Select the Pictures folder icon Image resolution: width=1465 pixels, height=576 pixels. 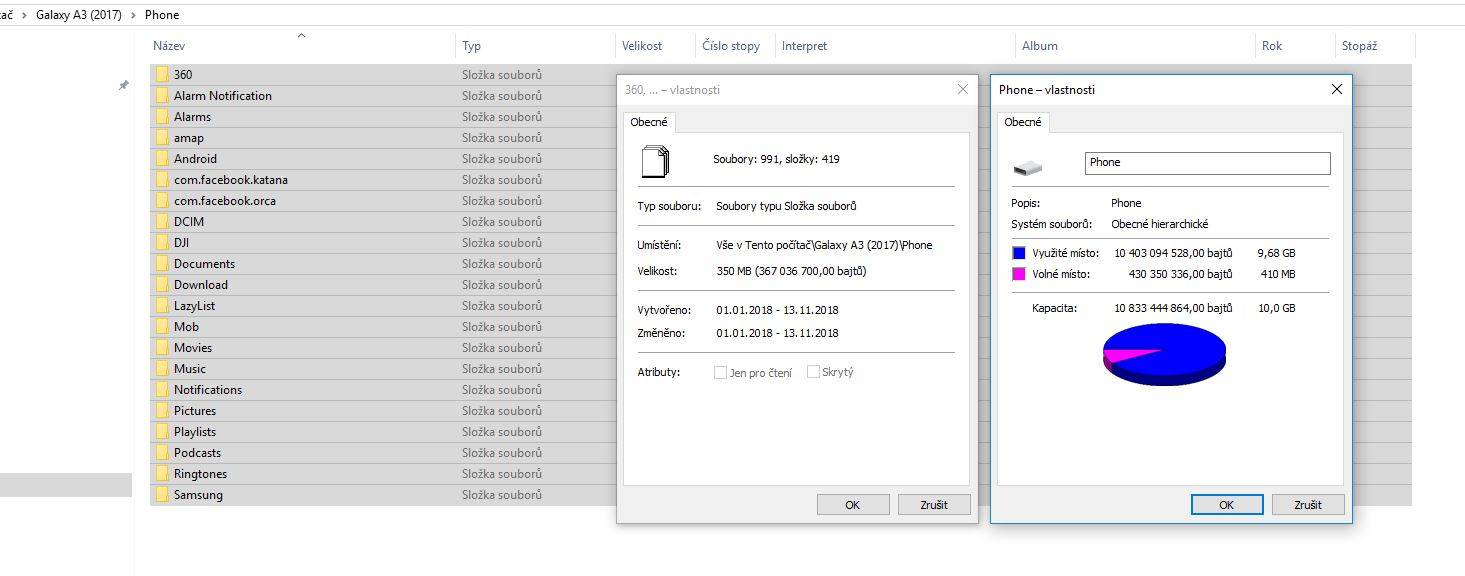tap(161, 411)
